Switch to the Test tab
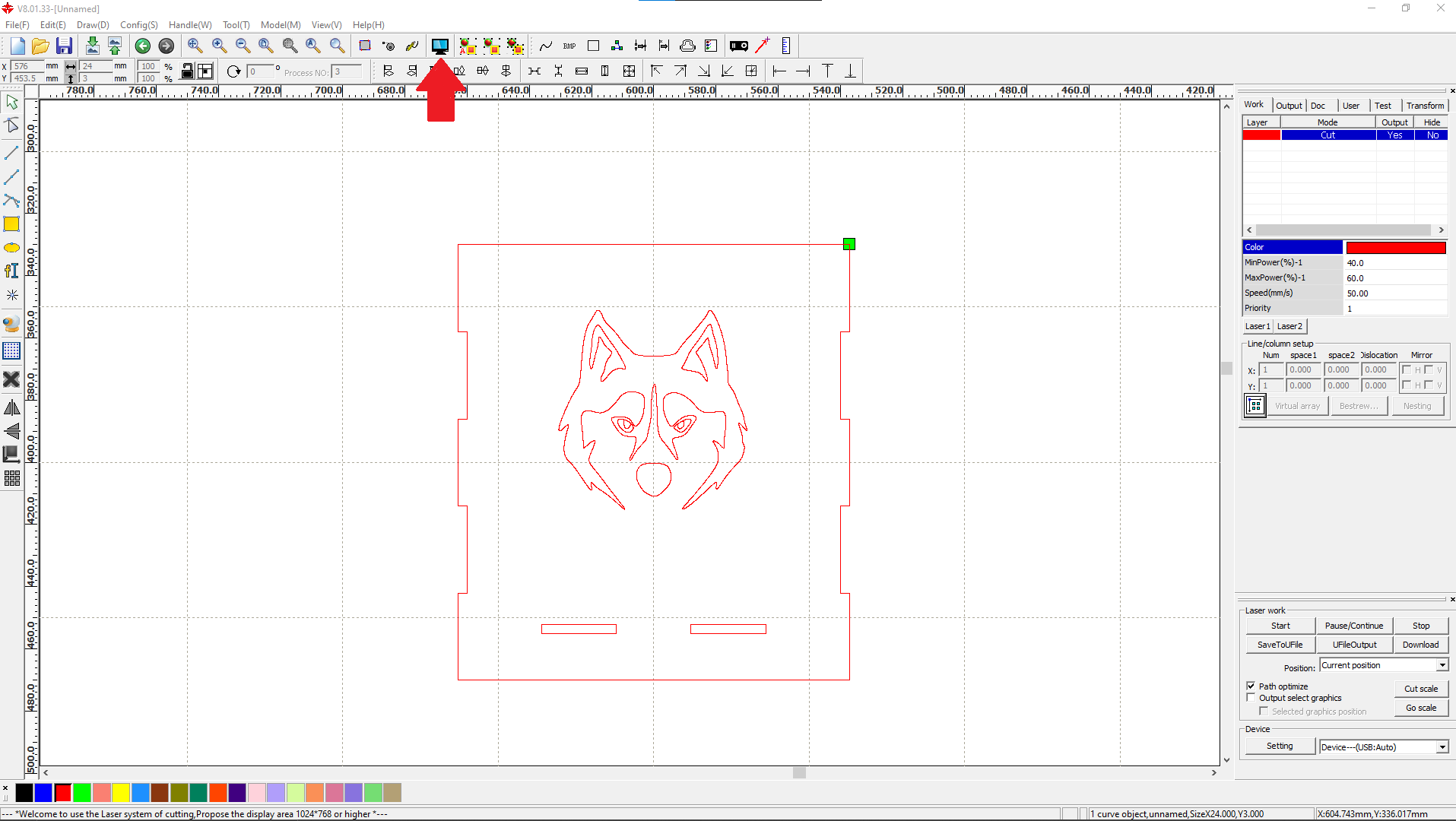This screenshot has width=1456, height=821. click(x=1383, y=106)
